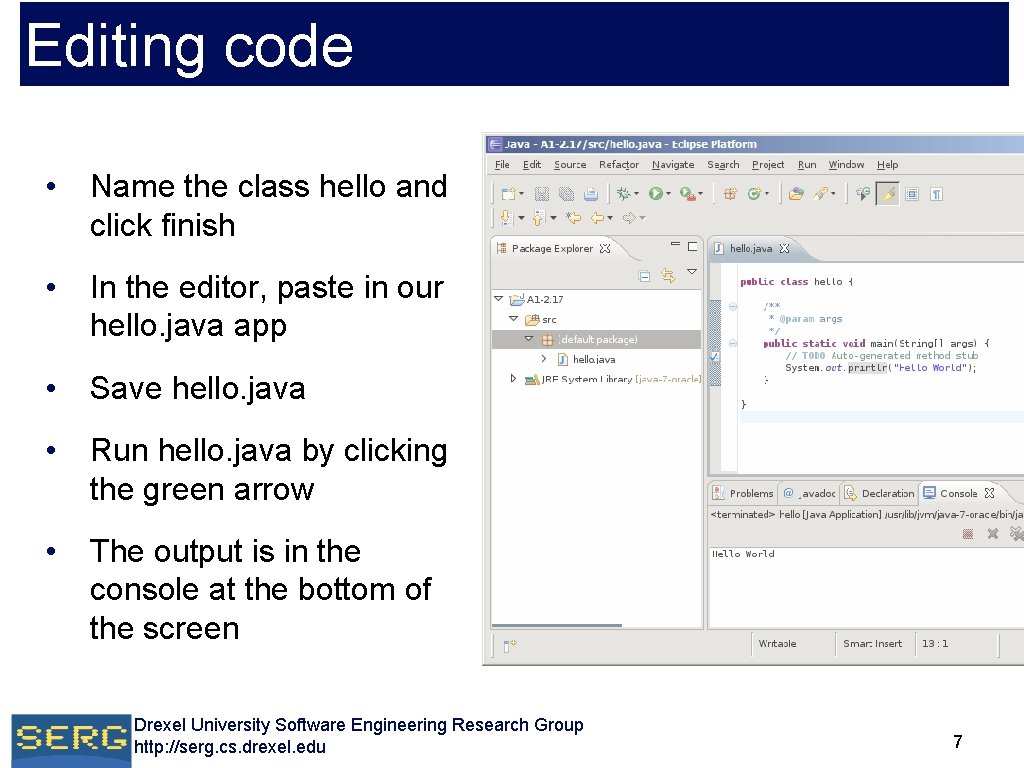Open the New wizard dropdown arrow

click(521, 194)
